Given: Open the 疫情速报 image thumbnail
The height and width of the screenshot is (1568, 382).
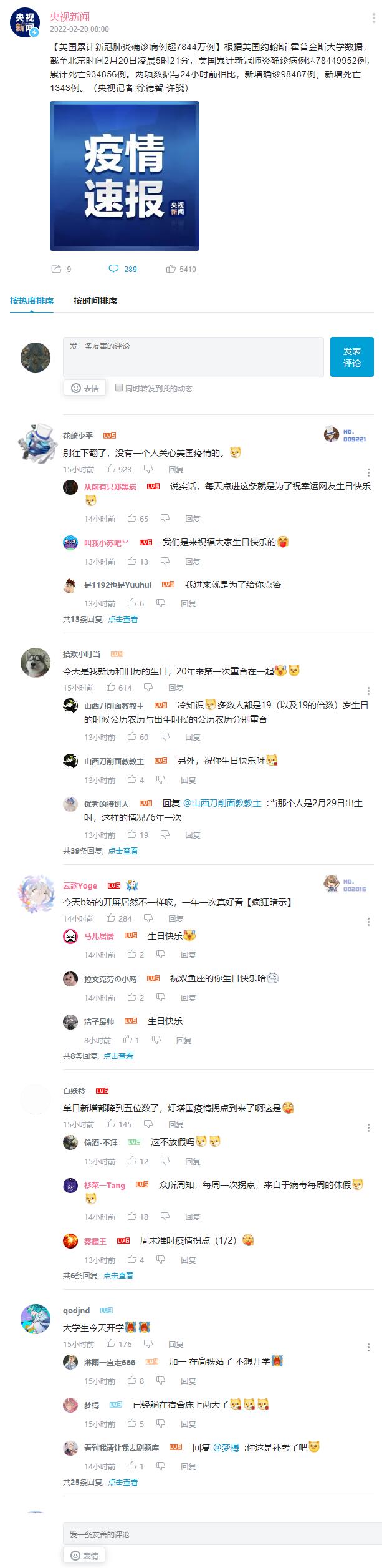Looking at the screenshot, I should (x=125, y=176).
